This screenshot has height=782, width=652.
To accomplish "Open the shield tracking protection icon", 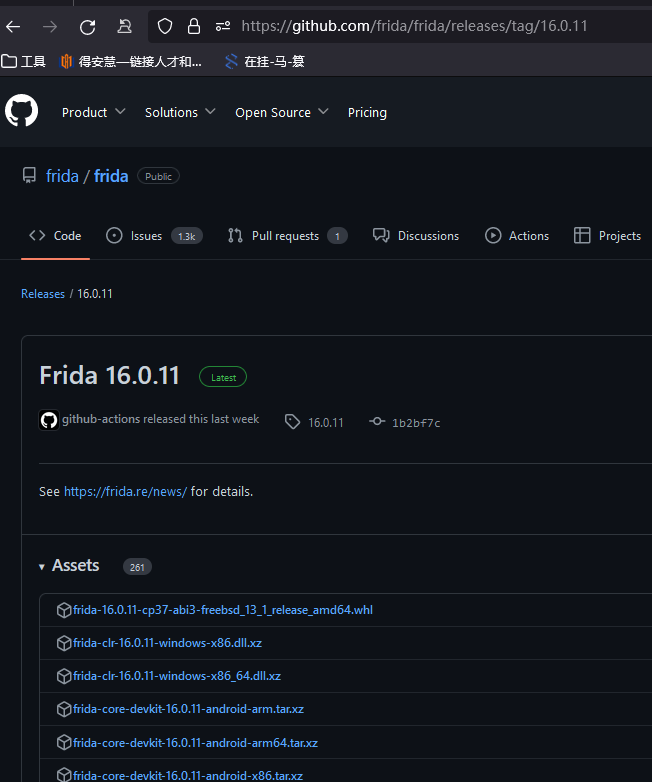I will tap(165, 26).
